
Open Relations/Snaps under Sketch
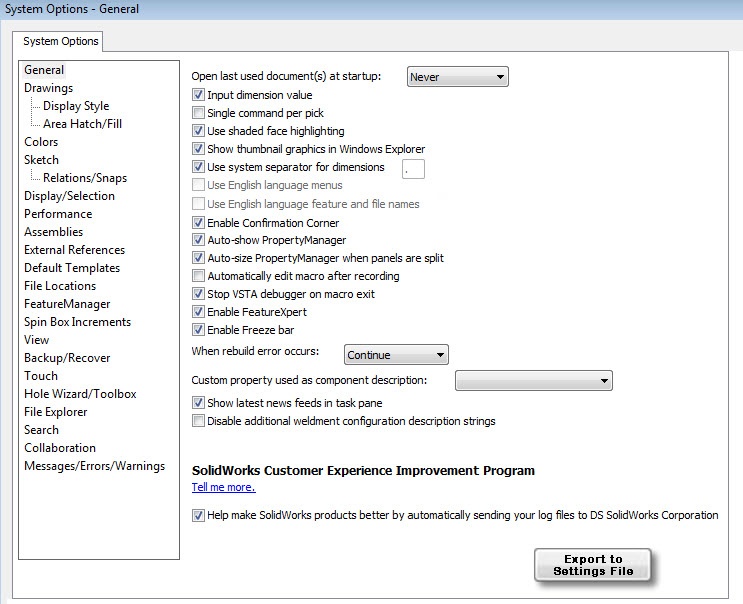point(85,178)
